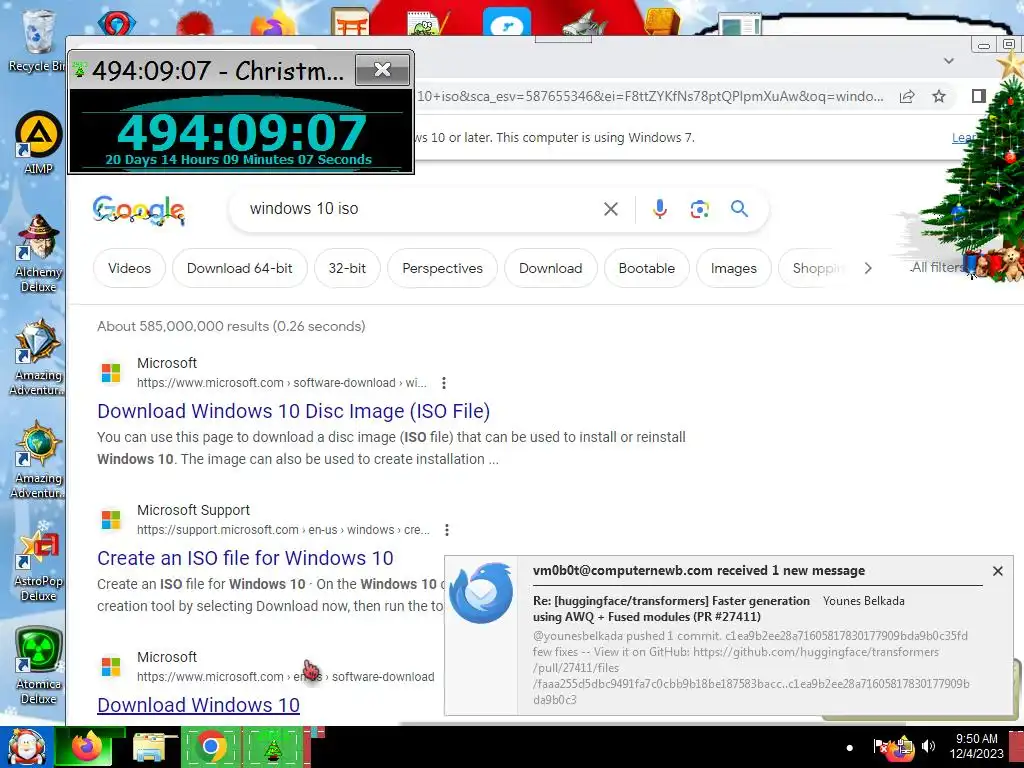
Task: Select the Images filter chip
Action: click(x=733, y=268)
